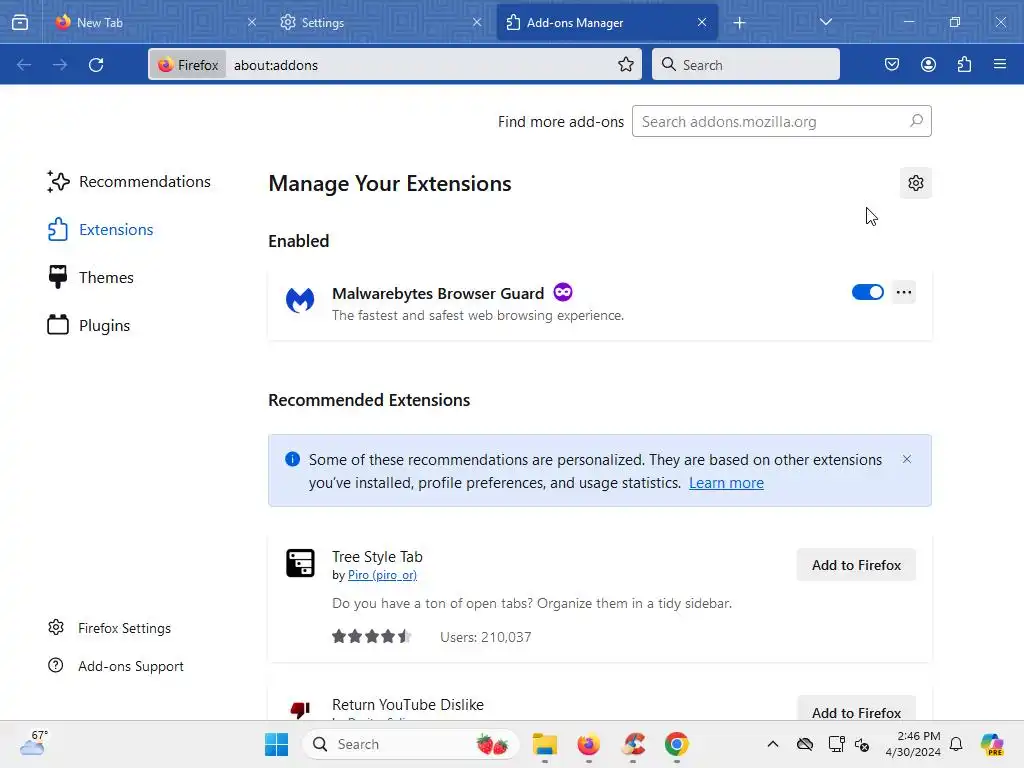
Task: Open the Firefox account icon
Action: pos(928,65)
